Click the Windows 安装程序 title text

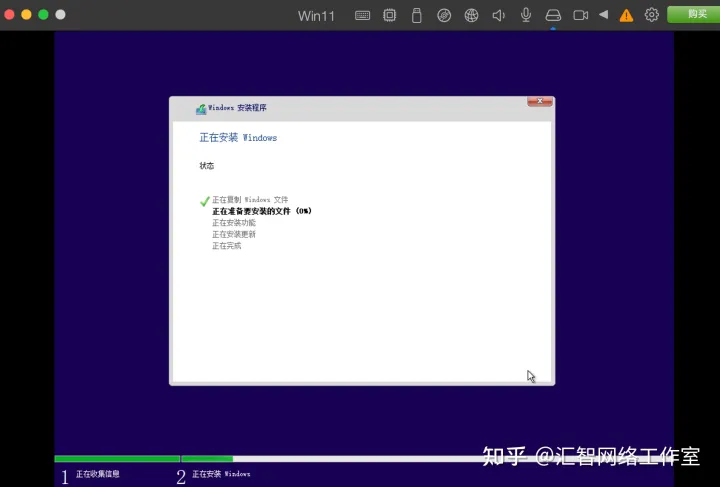237,108
